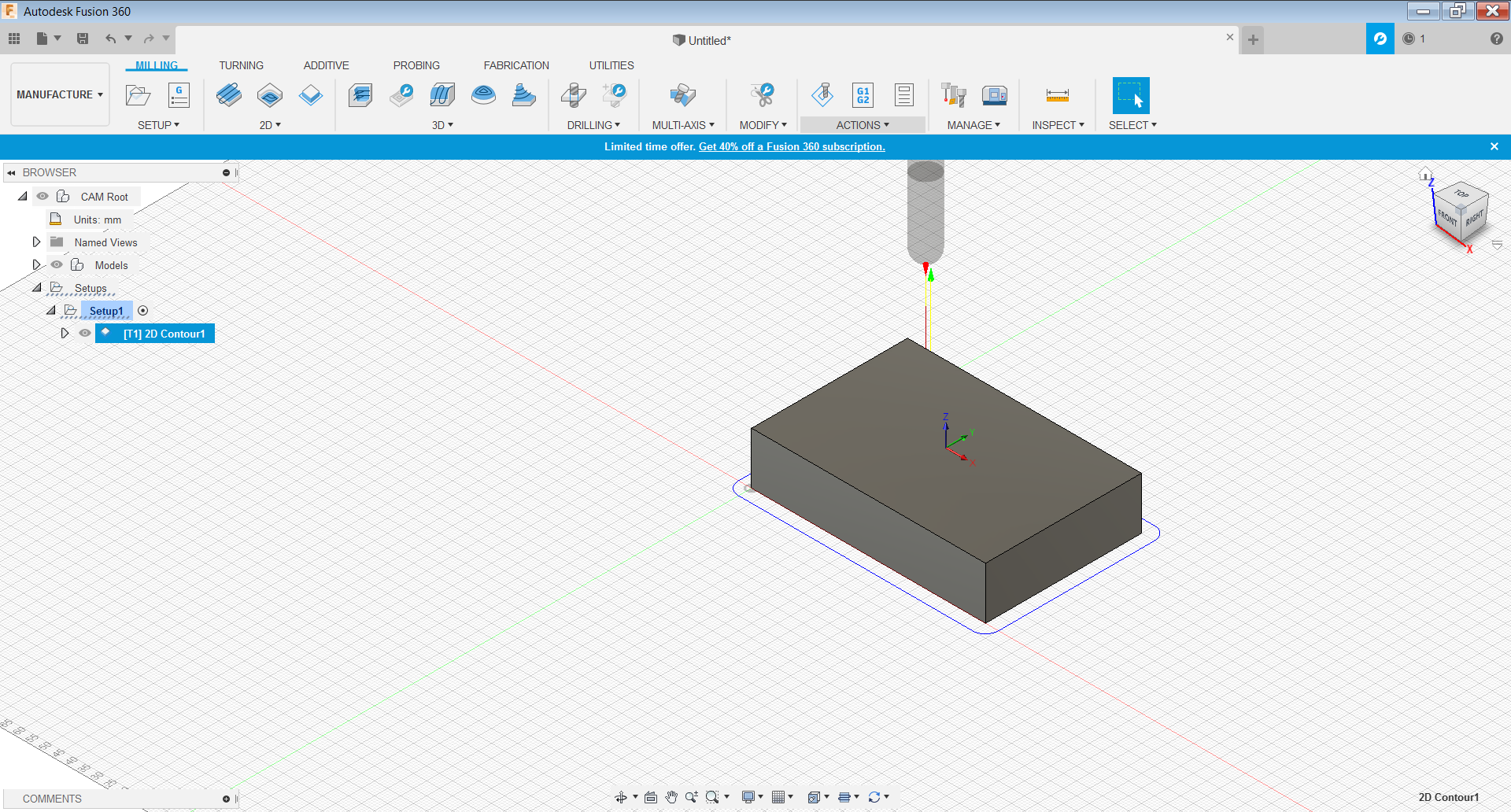
Task: Click the Undo arrow
Action: (x=111, y=39)
